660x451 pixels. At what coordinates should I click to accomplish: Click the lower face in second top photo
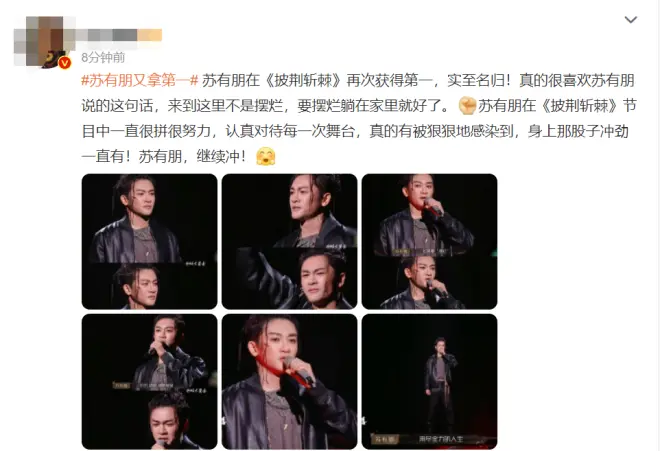(322, 278)
